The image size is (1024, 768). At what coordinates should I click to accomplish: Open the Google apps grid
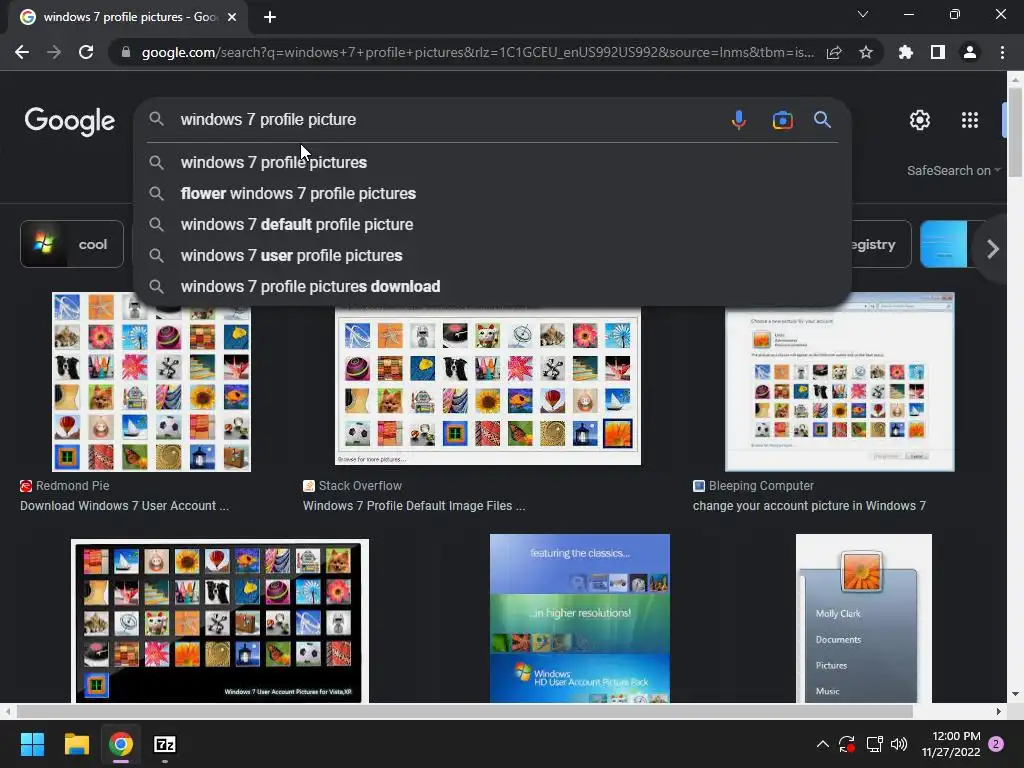pyautogui.click(x=970, y=120)
